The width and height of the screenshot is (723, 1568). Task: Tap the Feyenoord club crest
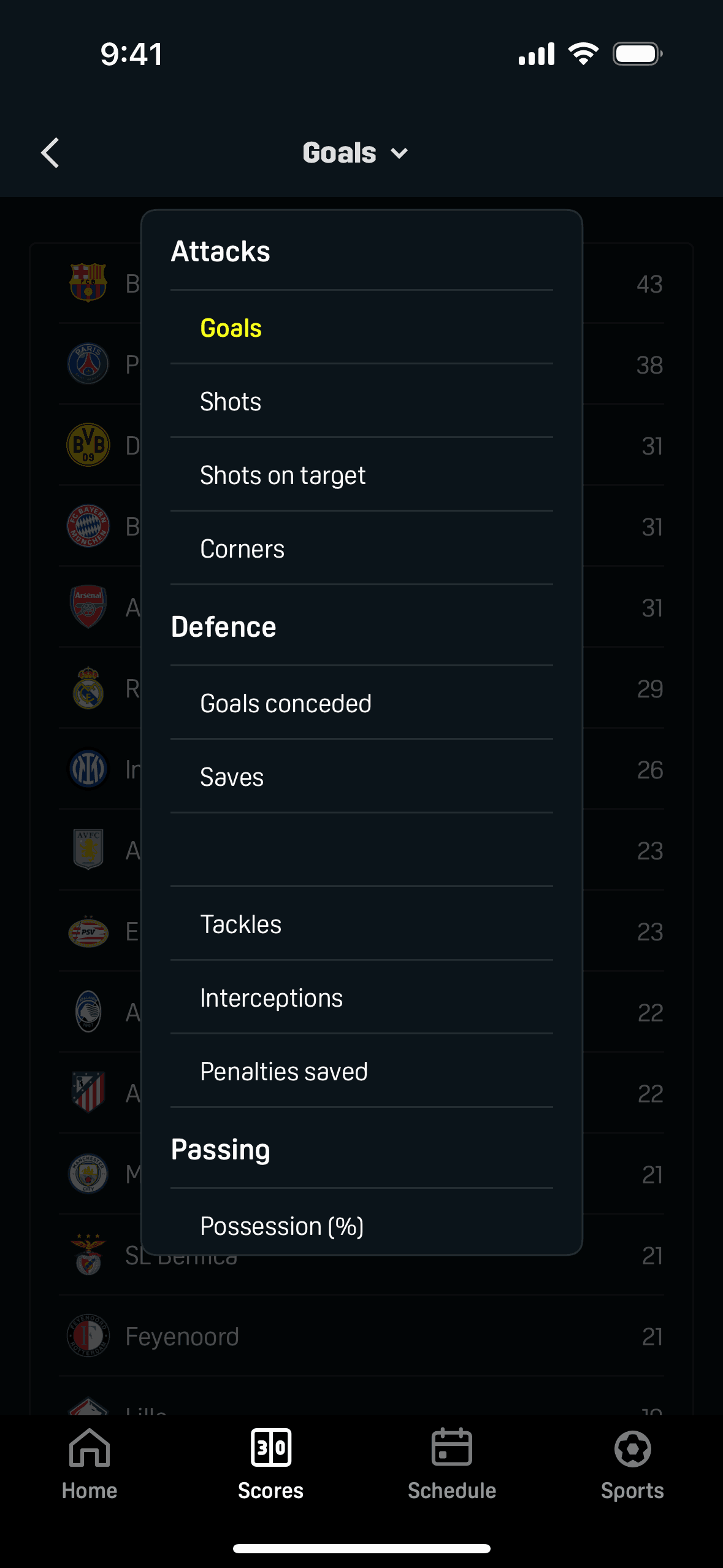point(88,1336)
